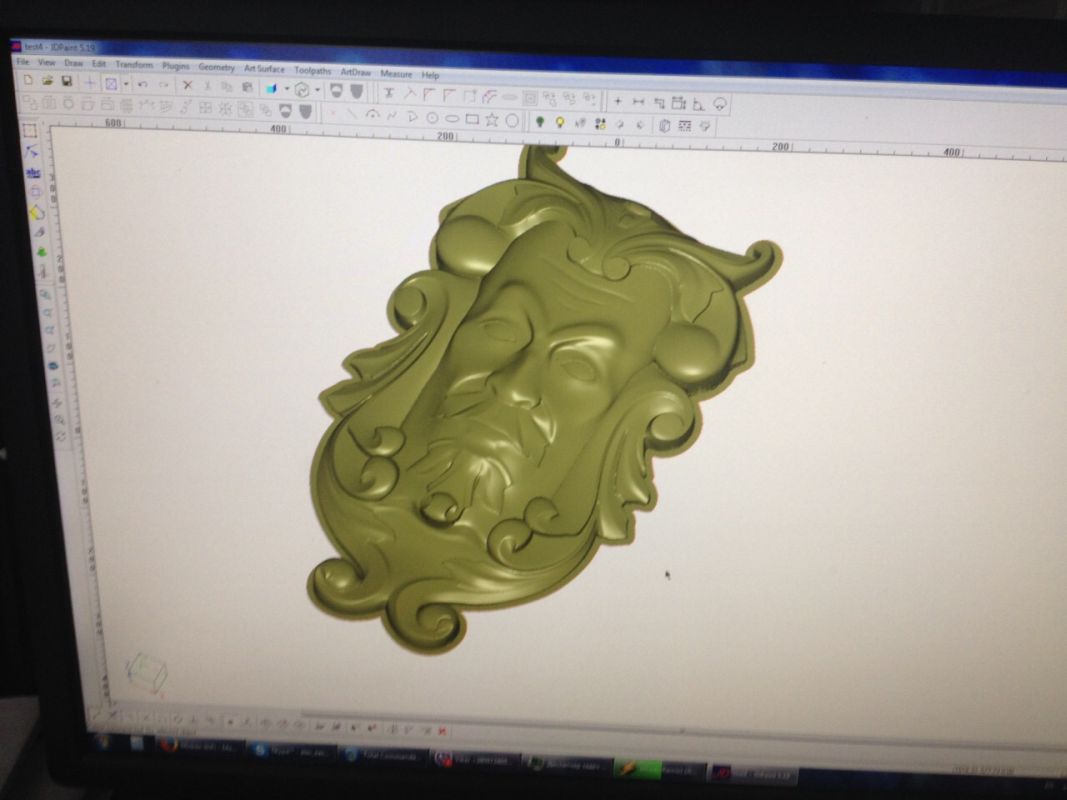Select the Arc drawing tool
1067x800 pixels.
[372, 115]
